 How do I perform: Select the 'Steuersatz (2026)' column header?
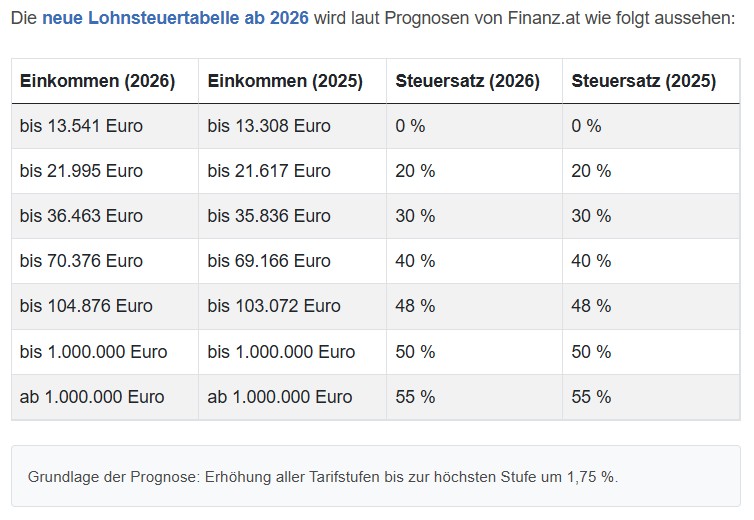[x=467, y=81]
